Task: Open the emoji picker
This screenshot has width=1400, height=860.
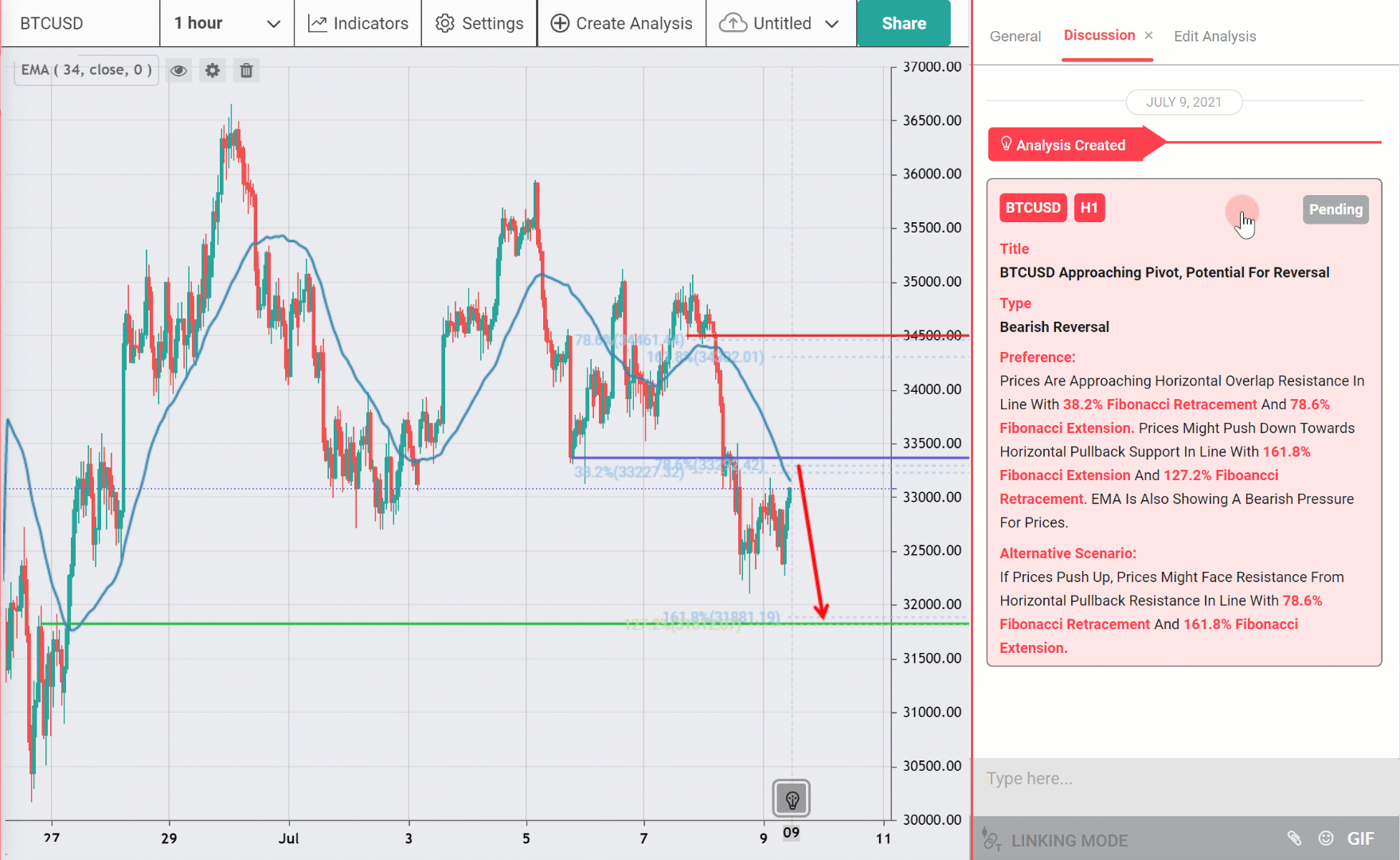Action: tap(1326, 838)
